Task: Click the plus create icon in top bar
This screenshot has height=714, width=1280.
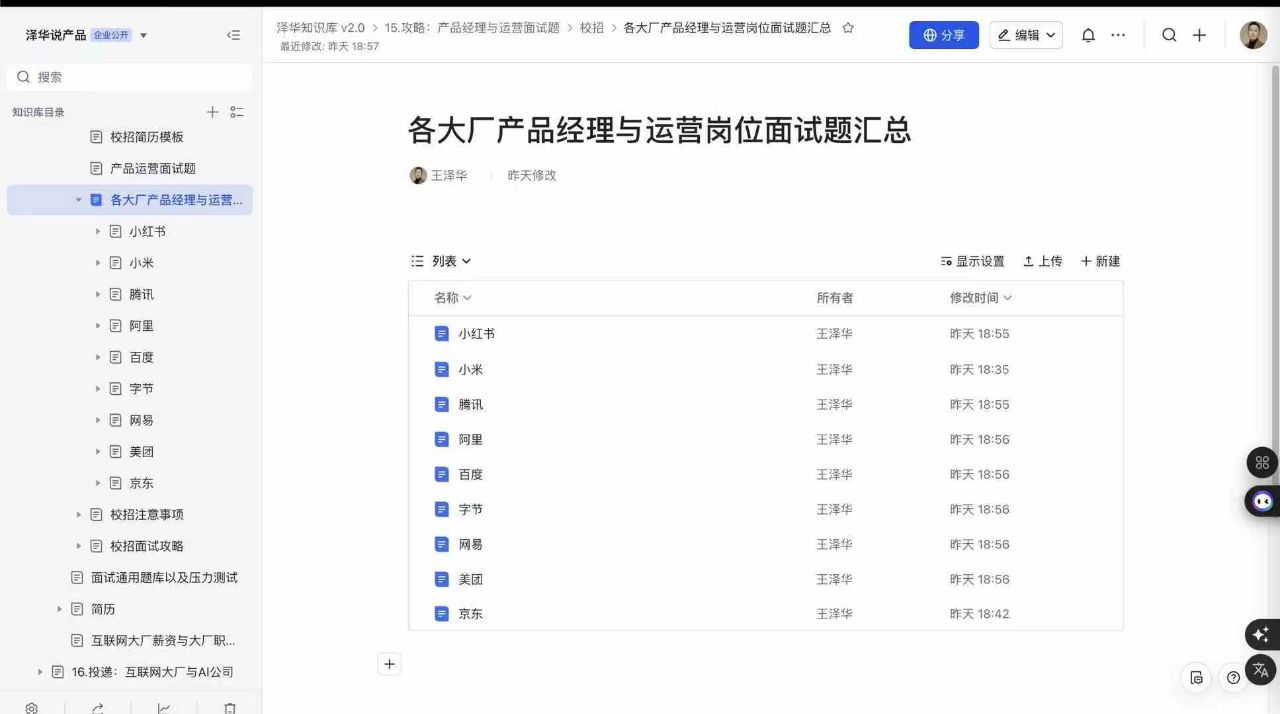Action: (1199, 35)
